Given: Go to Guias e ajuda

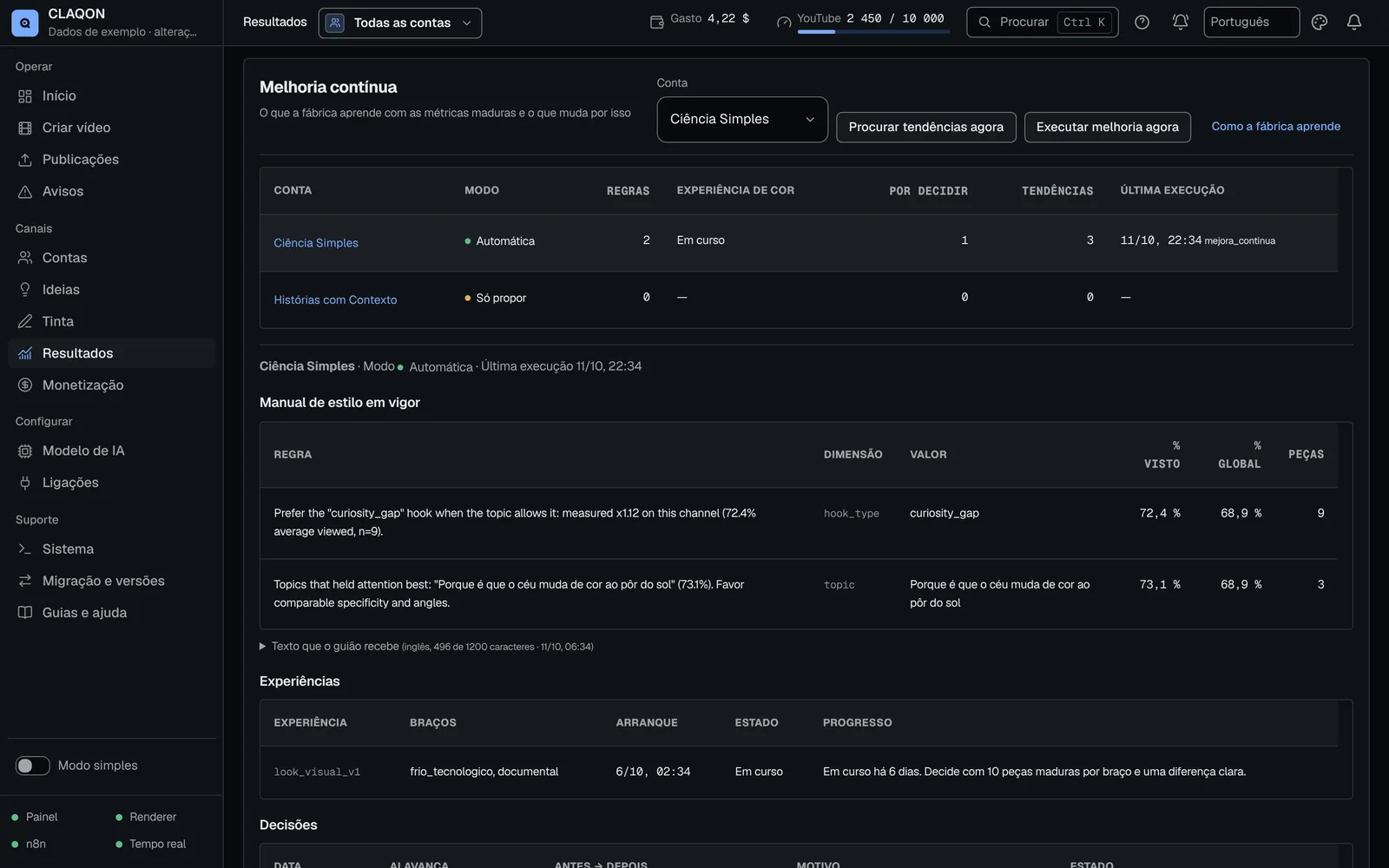Looking at the screenshot, I should tap(111, 613).
